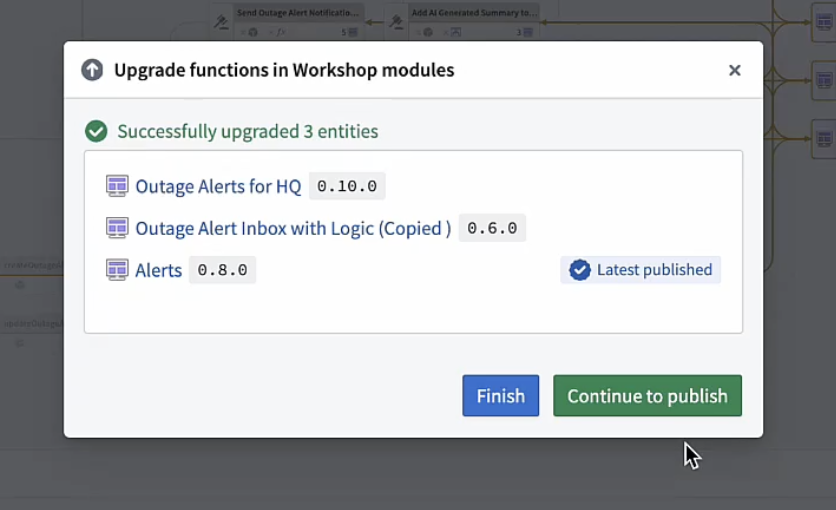Click the upgrade arrow icon in dialog title
Image resolution: width=836 pixels, height=510 pixels.
tap(92, 70)
